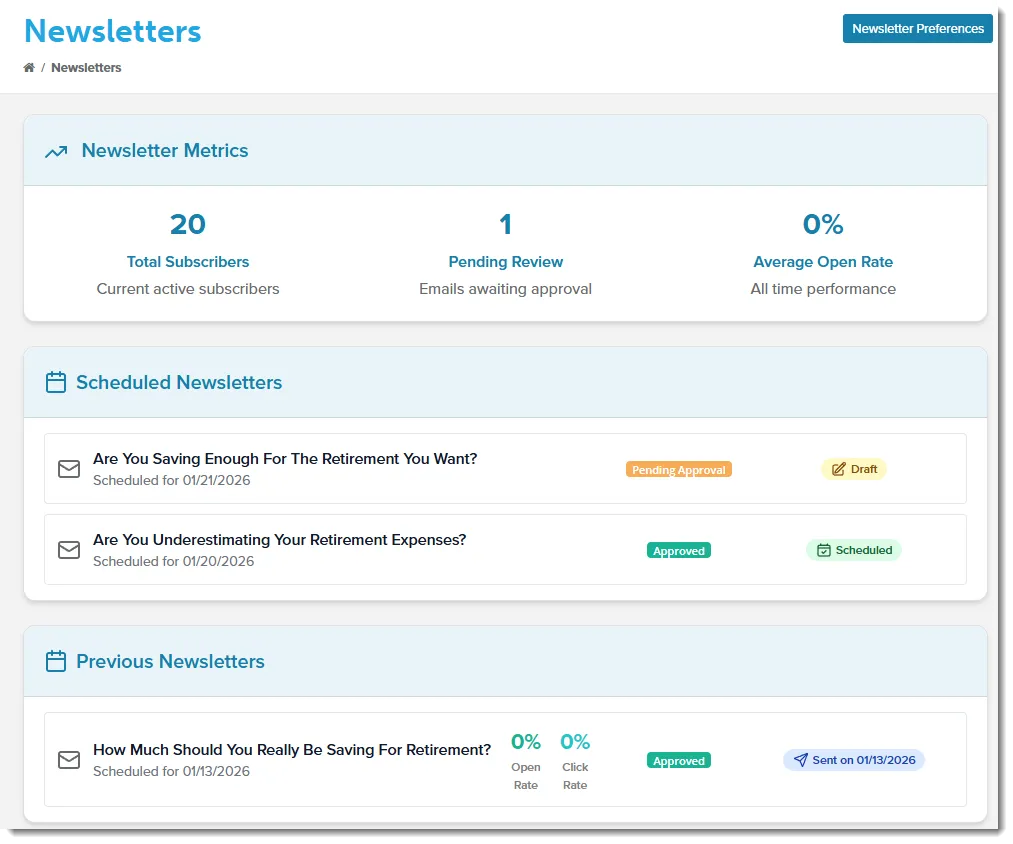
Task: Select the 1 Pending Review count
Action: click(x=505, y=224)
